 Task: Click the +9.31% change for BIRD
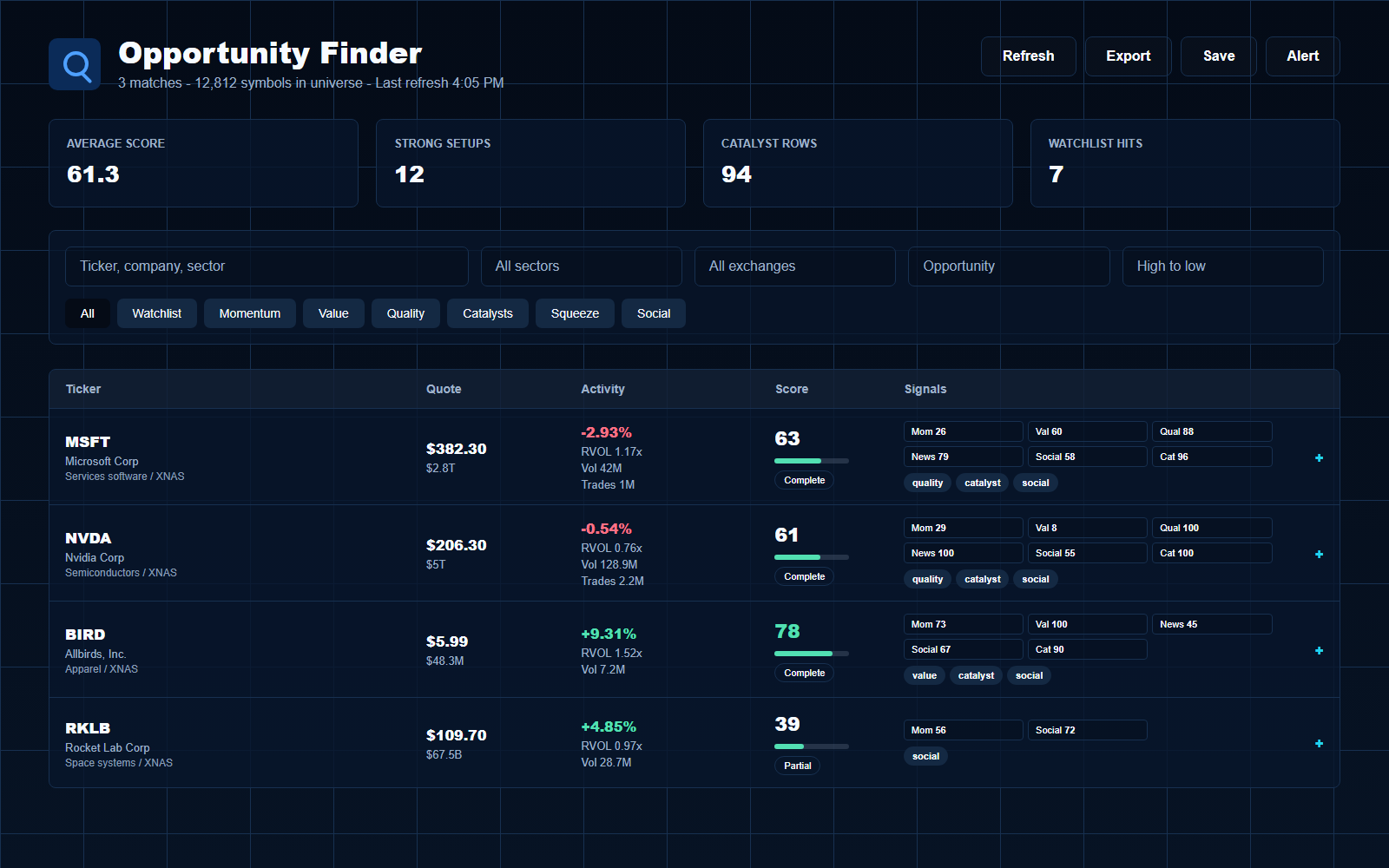[609, 634]
